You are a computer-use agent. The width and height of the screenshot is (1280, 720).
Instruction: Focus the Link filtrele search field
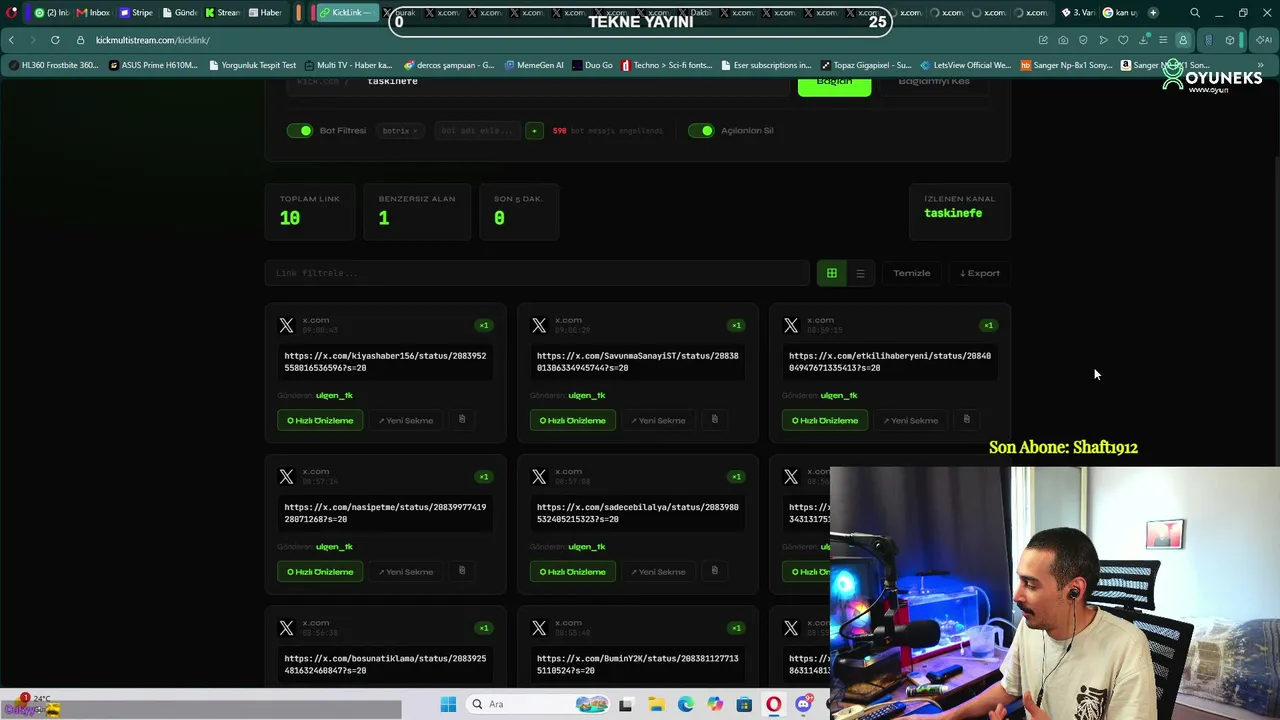537,273
